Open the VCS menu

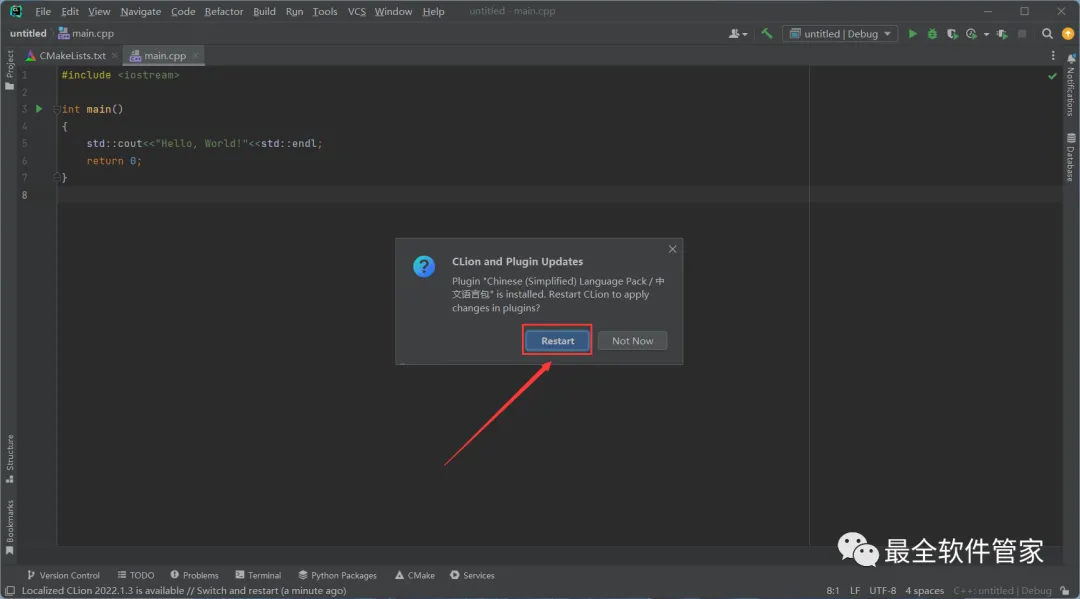(356, 12)
